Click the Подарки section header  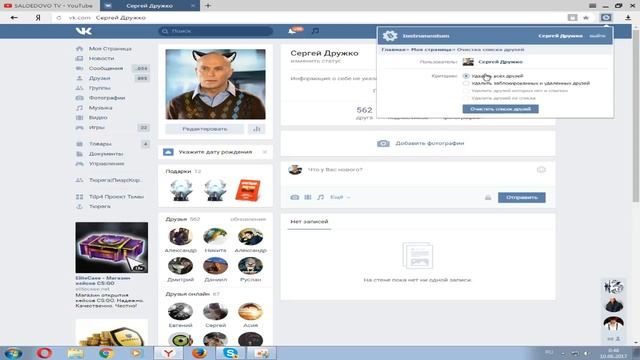point(178,171)
